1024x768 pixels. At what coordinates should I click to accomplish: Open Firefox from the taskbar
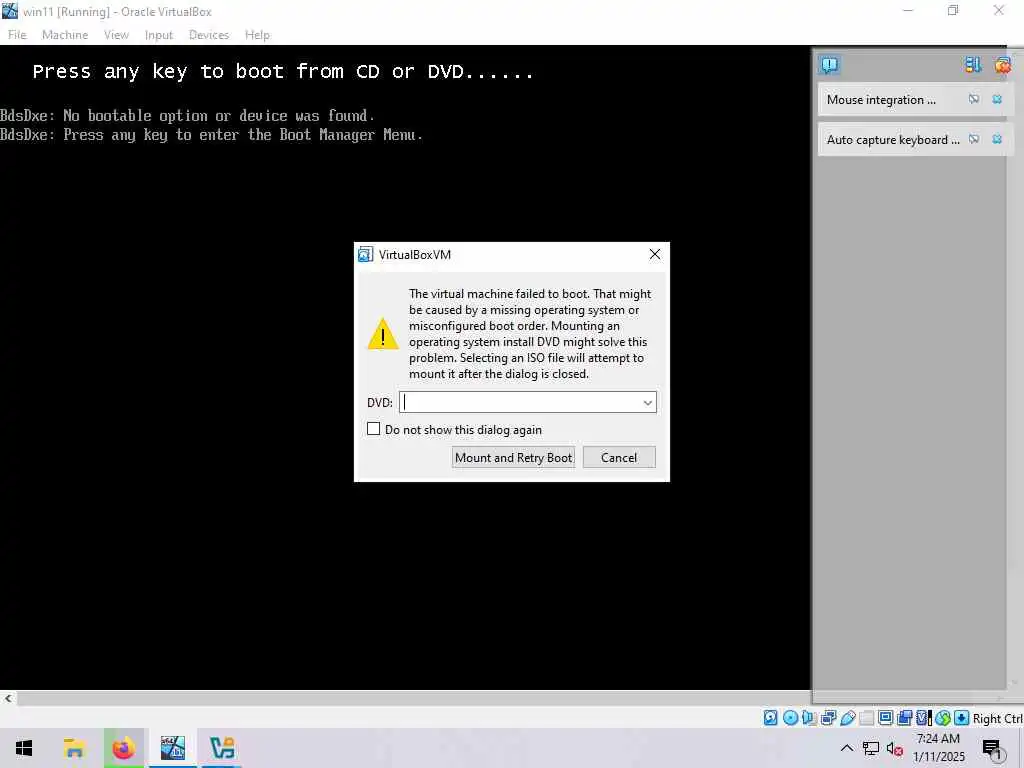[x=123, y=748]
